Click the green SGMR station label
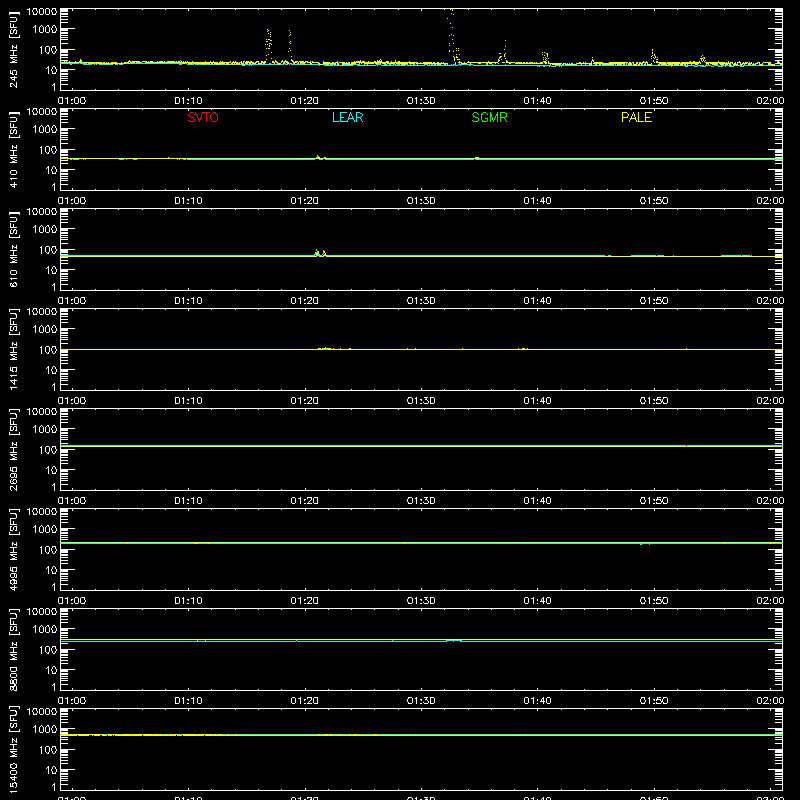 489,117
